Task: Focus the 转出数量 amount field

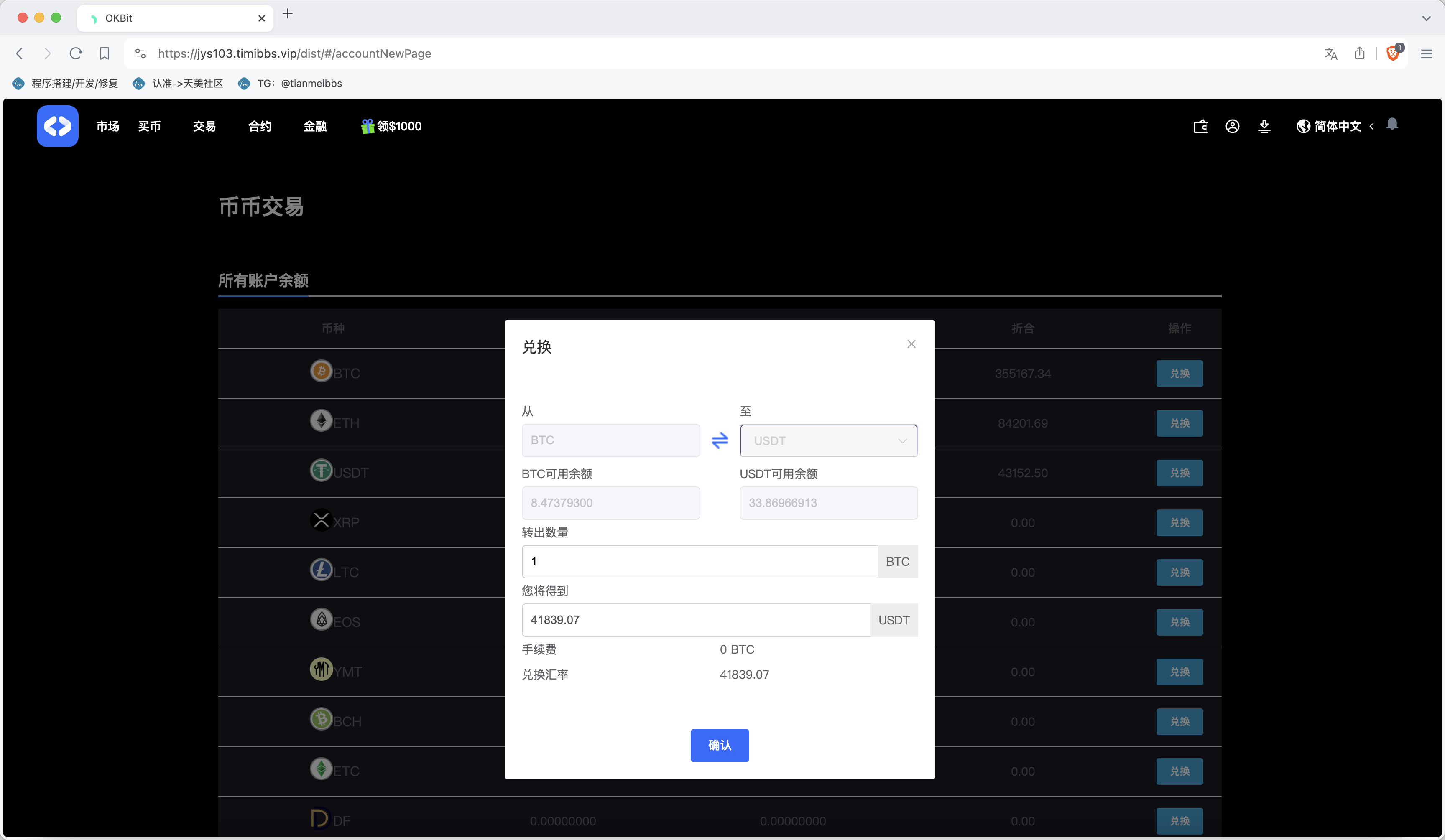Action: point(700,562)
